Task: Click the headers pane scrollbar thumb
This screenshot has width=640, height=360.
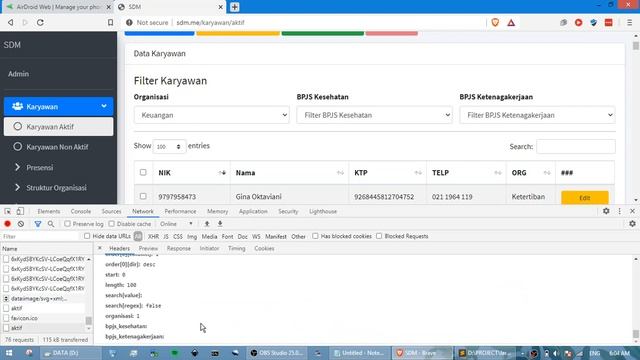Action: [636, 334]
